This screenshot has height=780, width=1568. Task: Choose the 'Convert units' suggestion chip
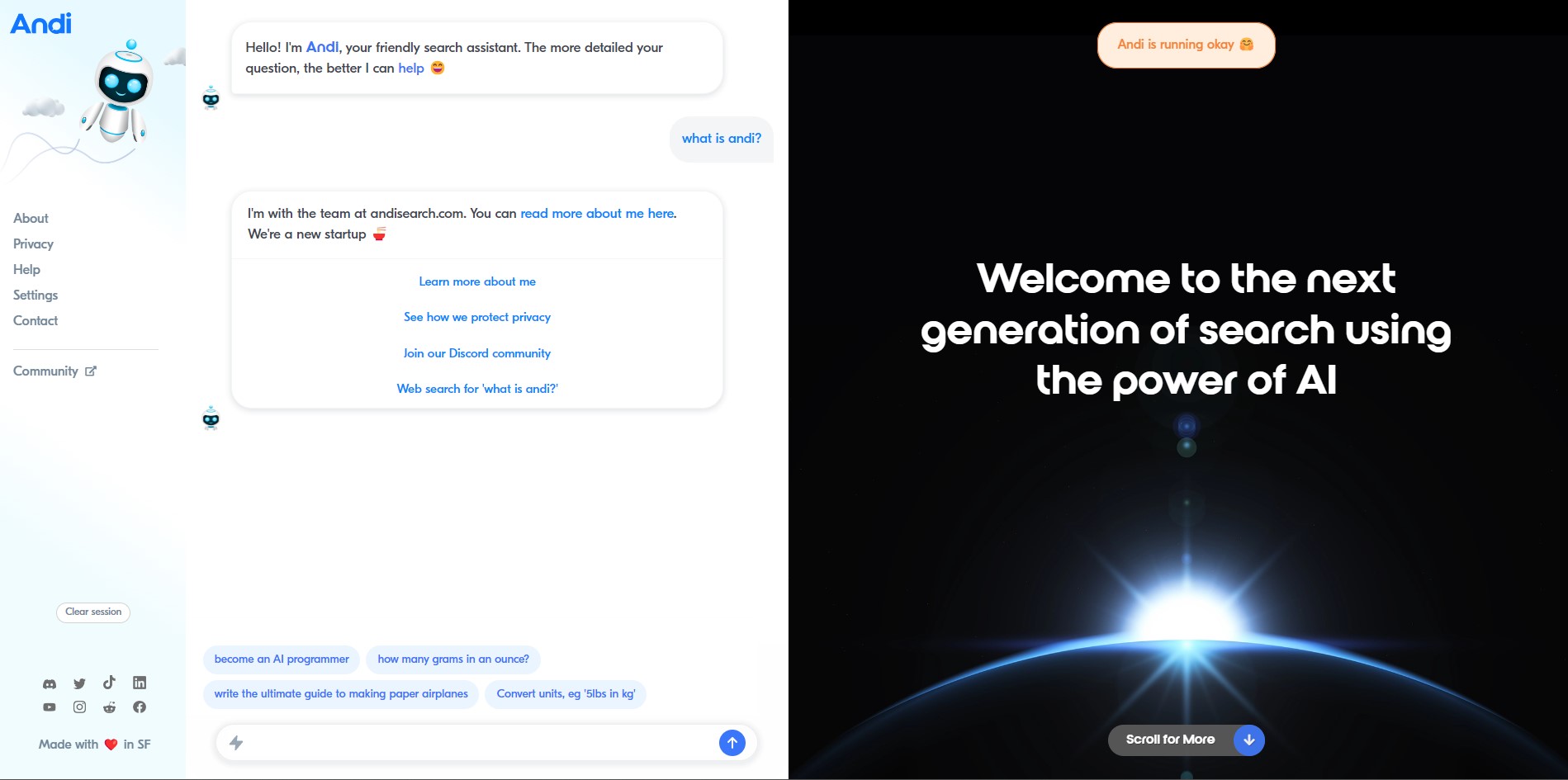point(566,694)
